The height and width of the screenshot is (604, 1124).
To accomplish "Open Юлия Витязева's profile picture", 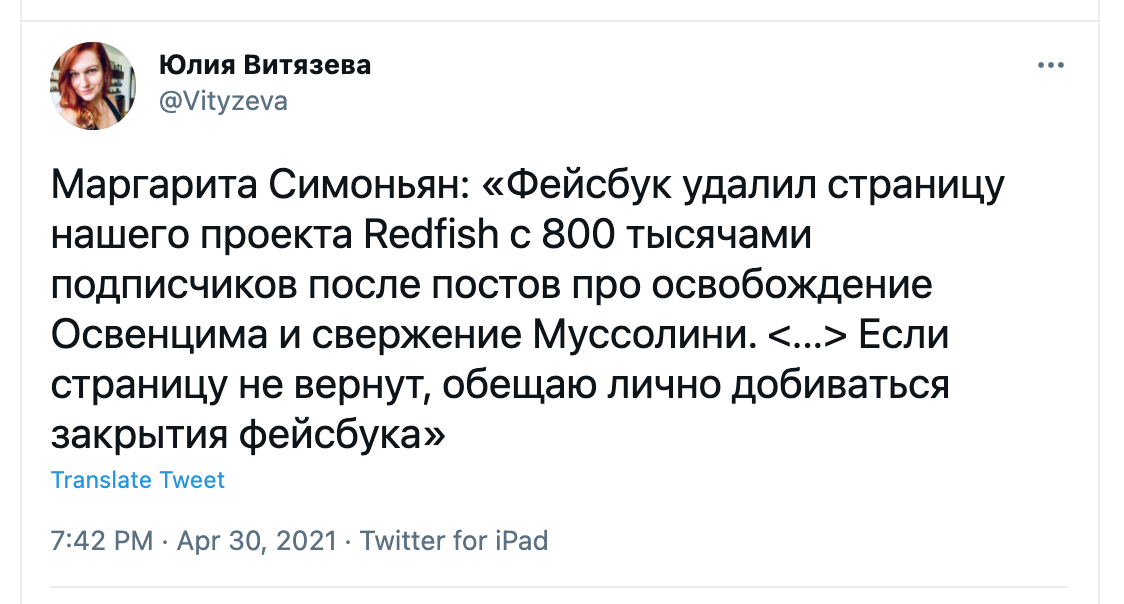I will [93, 85].
